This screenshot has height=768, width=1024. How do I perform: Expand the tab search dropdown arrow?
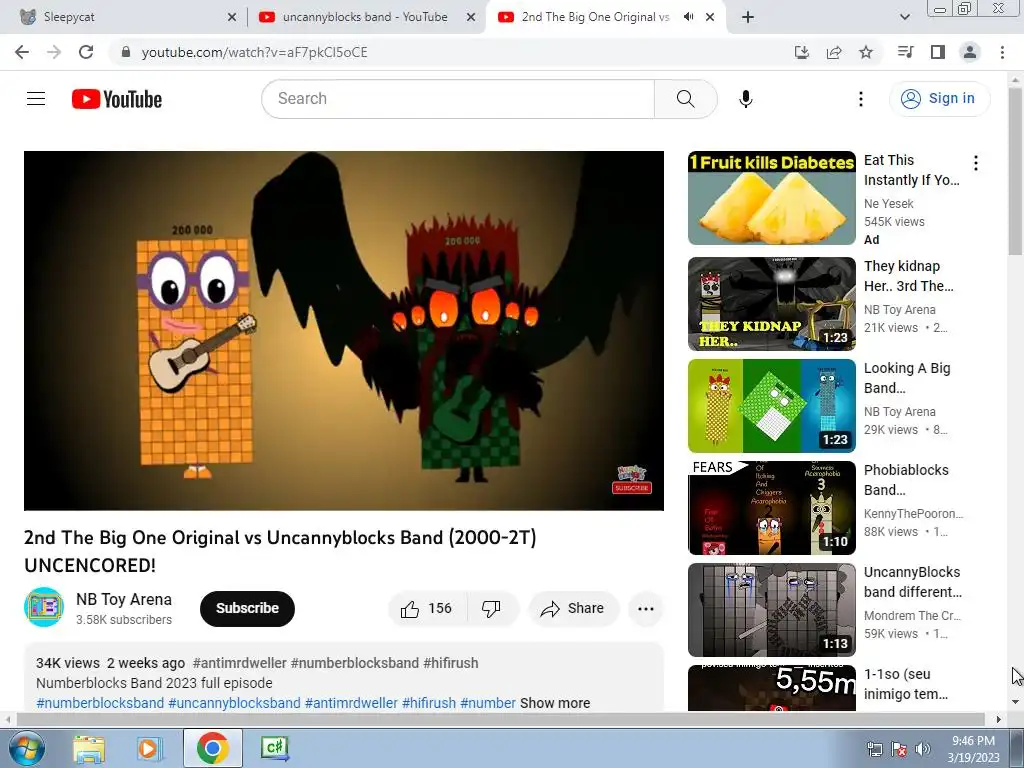tap(904, 17)
